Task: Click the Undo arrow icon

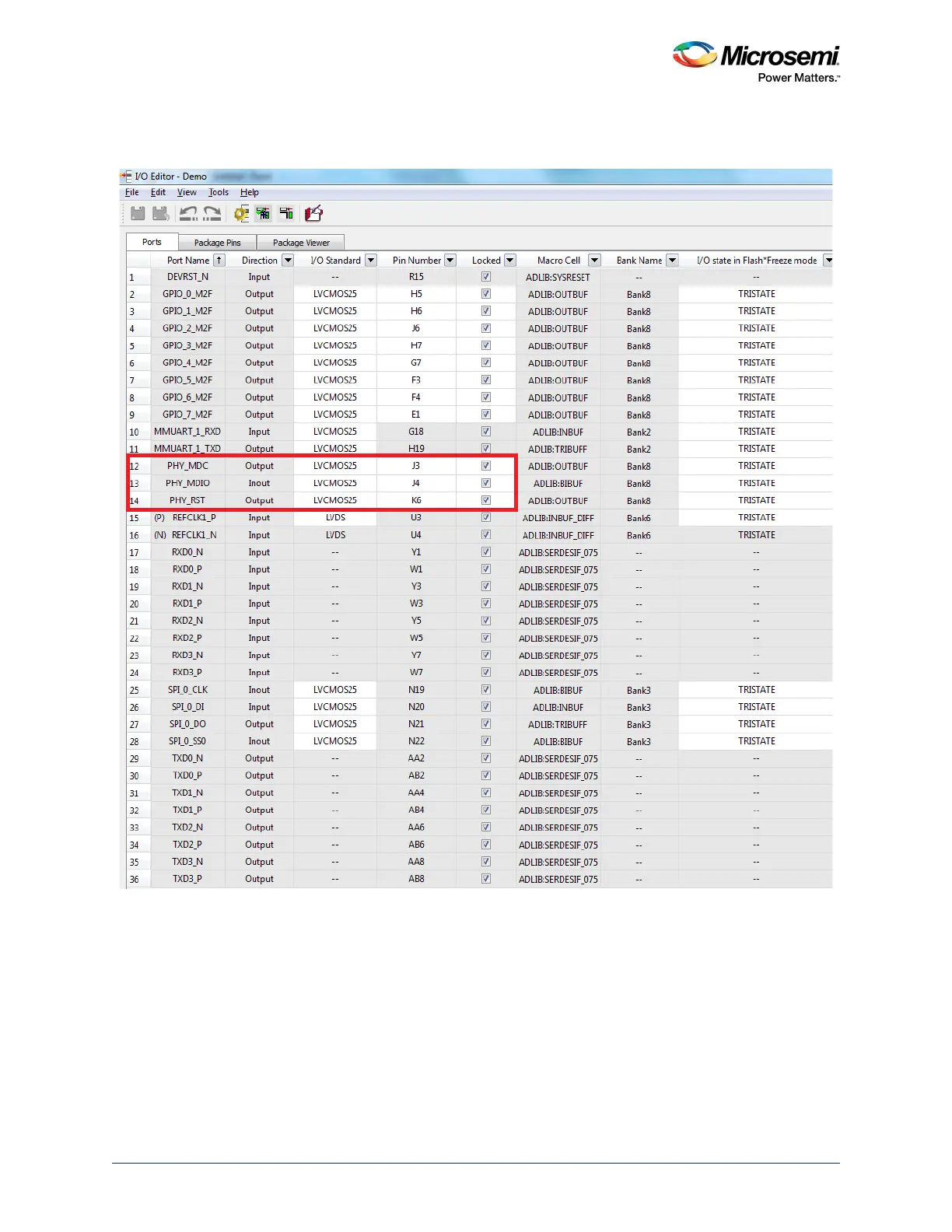Action: [x=188, y=214]
